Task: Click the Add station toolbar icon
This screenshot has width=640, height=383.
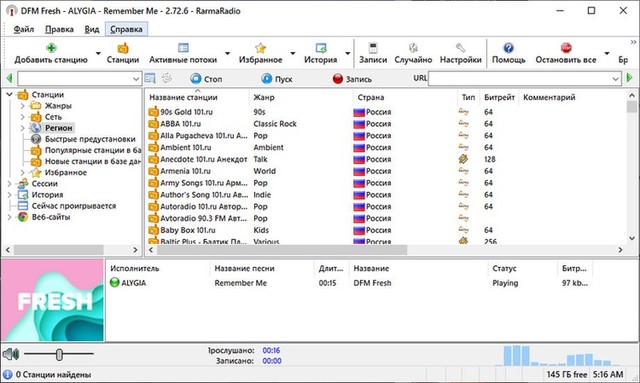Action: (51, 48)
